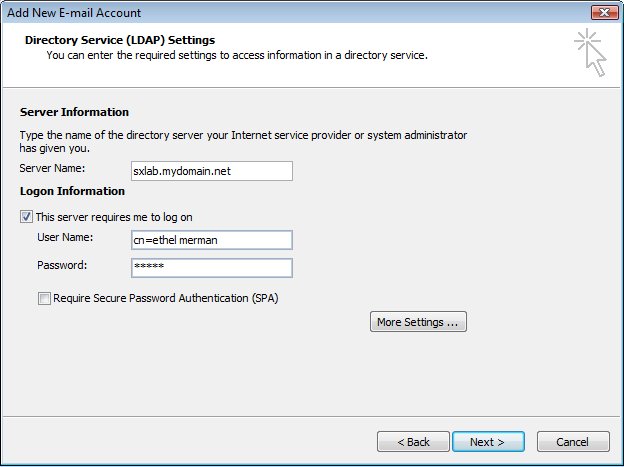Click the 'User Name:' label
Image resolution: width=624 pixels, height=467 pixels.
pyautogui.click(x=64, y=237)
